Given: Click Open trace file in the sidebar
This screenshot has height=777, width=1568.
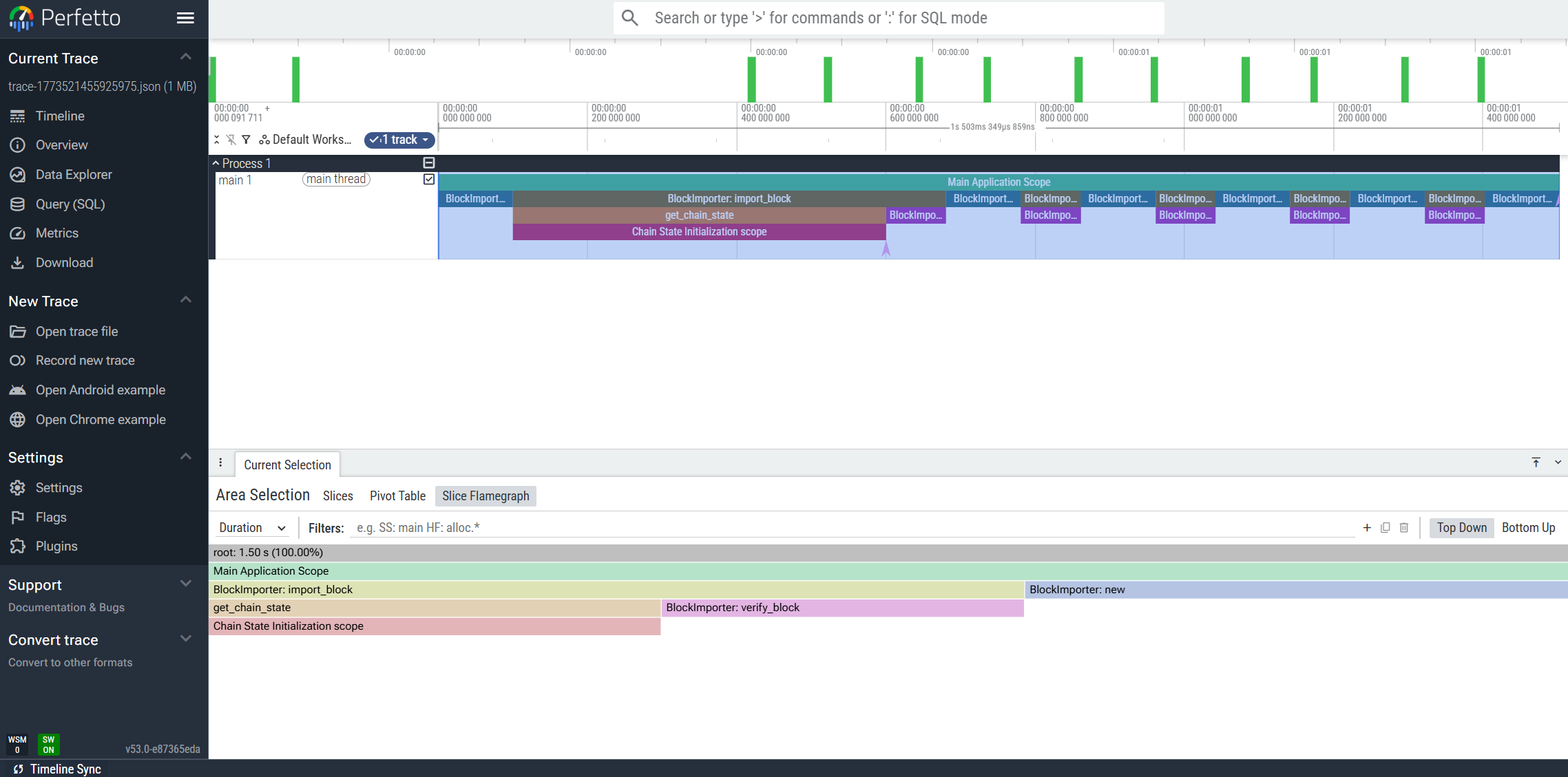Looking at the screenshot, I should (76, 332).
